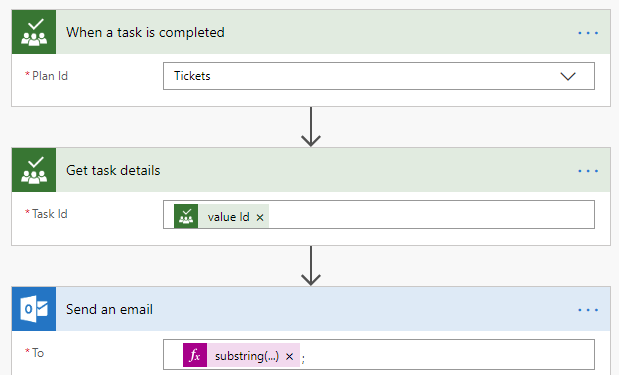
Task: Click in the To field's empty area
Action: point(448,354)
